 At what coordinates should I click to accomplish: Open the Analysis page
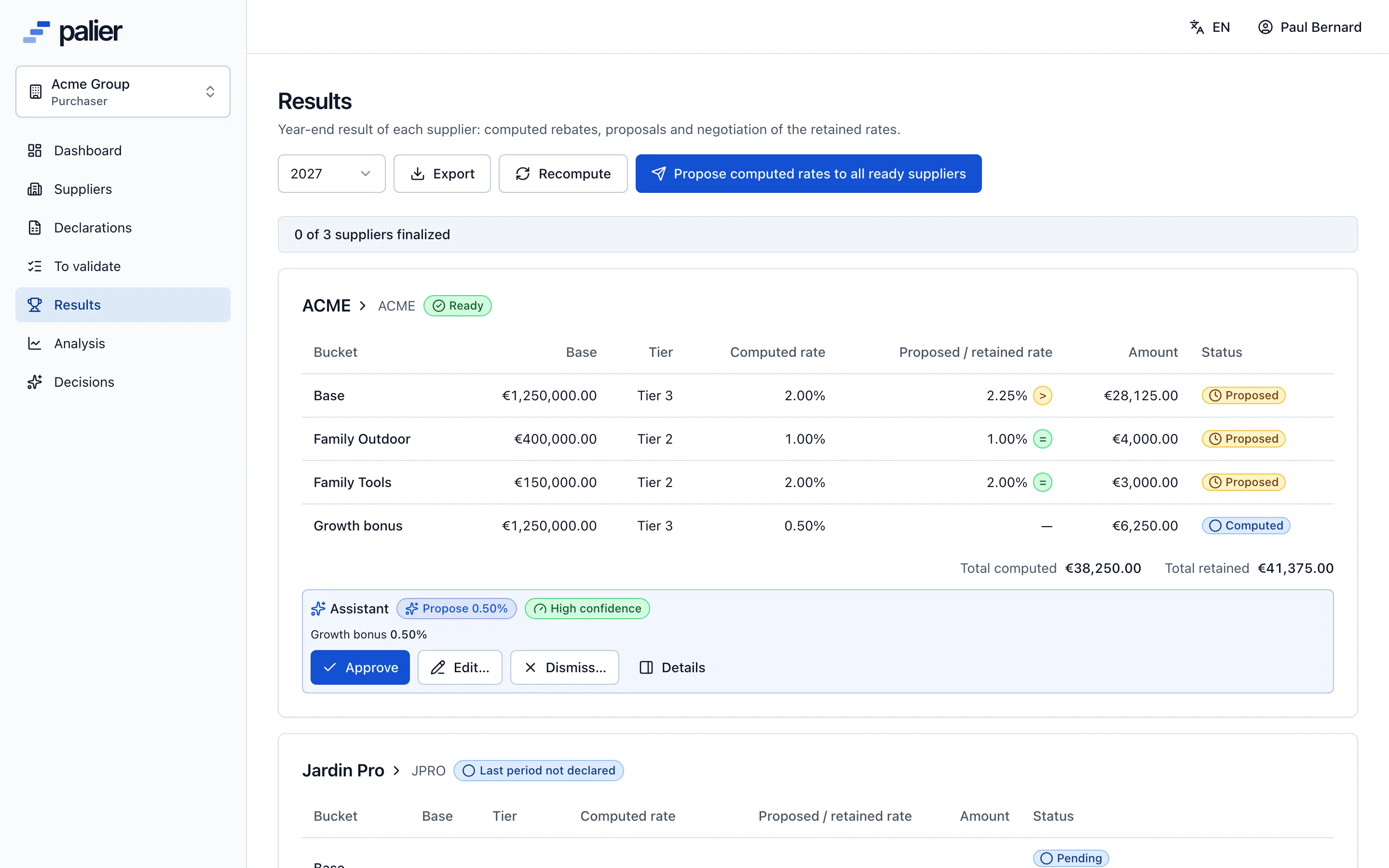(123, 343)
